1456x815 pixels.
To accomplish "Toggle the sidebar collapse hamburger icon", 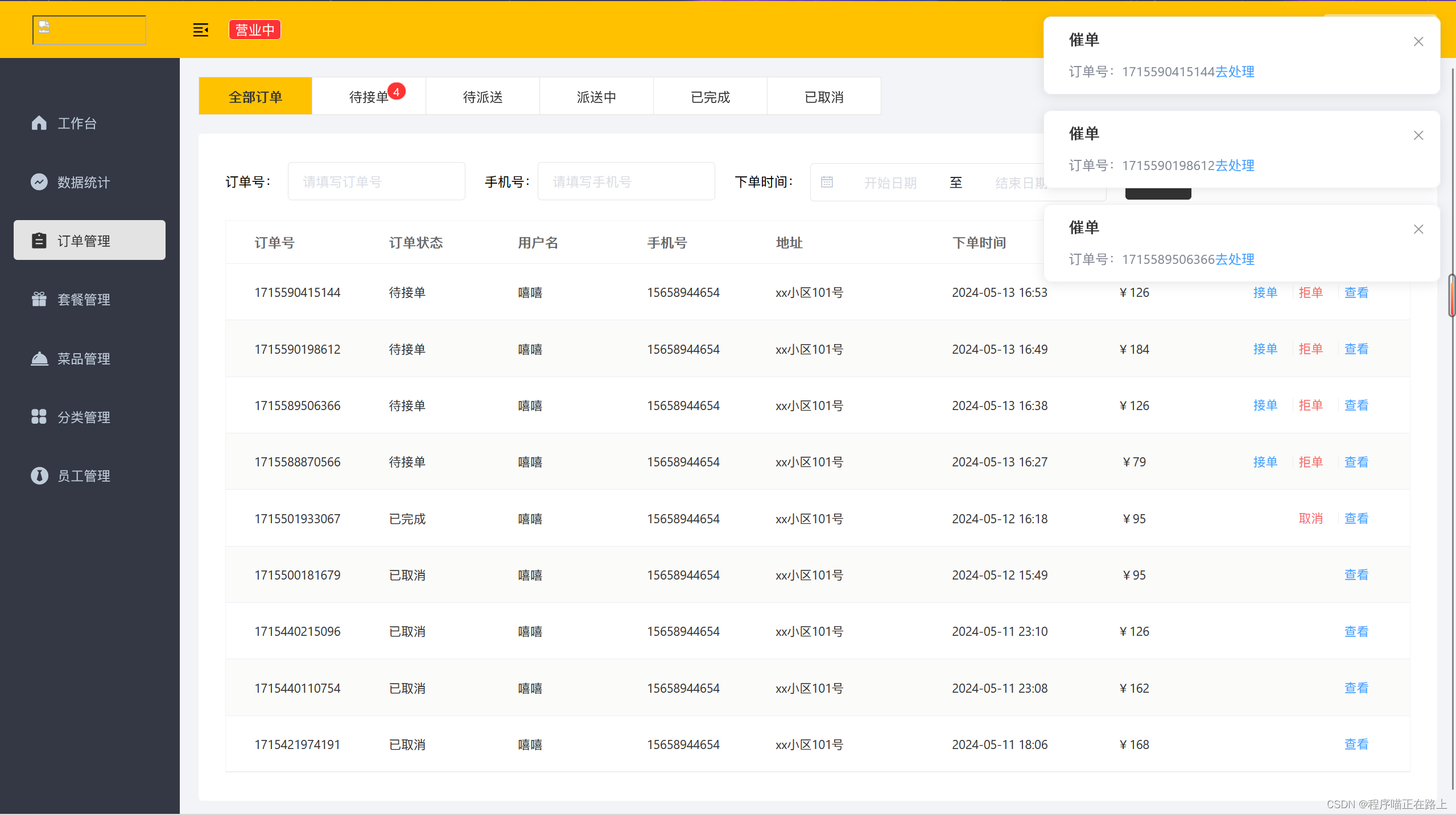I will coord(200,30).
